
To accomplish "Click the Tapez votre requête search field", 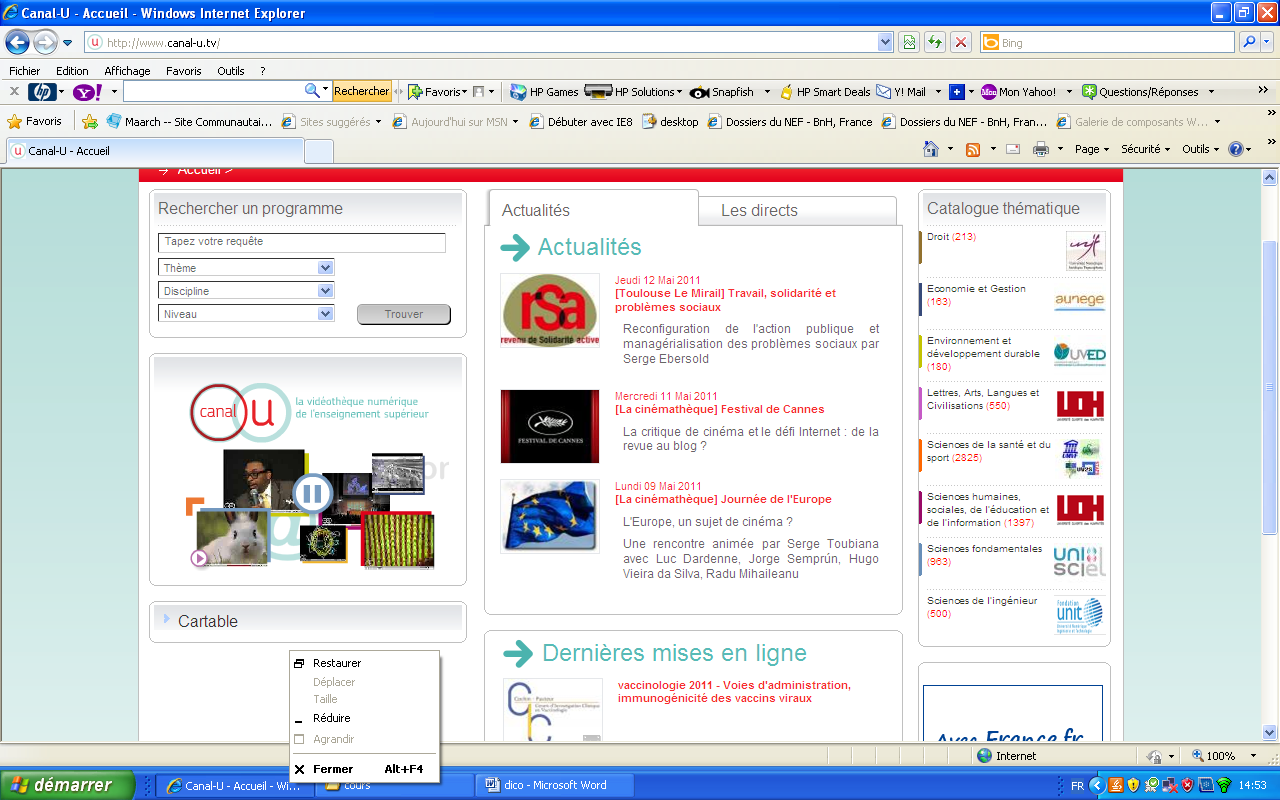I will (x=302, y=242).
